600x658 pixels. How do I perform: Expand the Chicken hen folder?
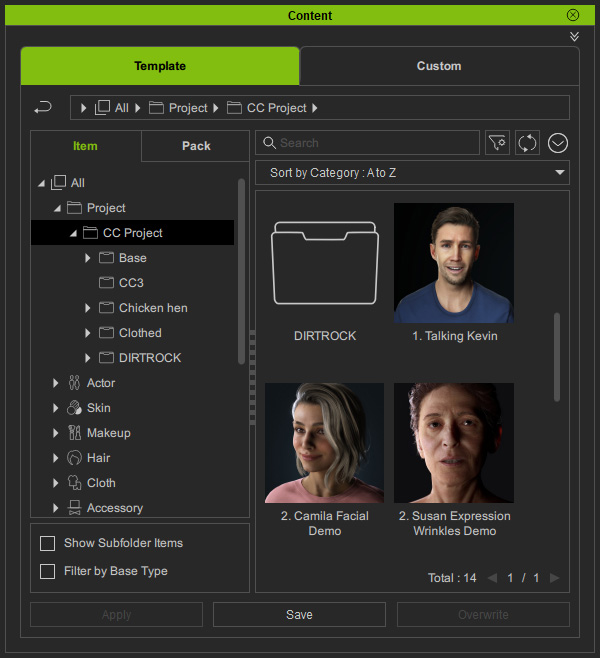pos(88,308)
